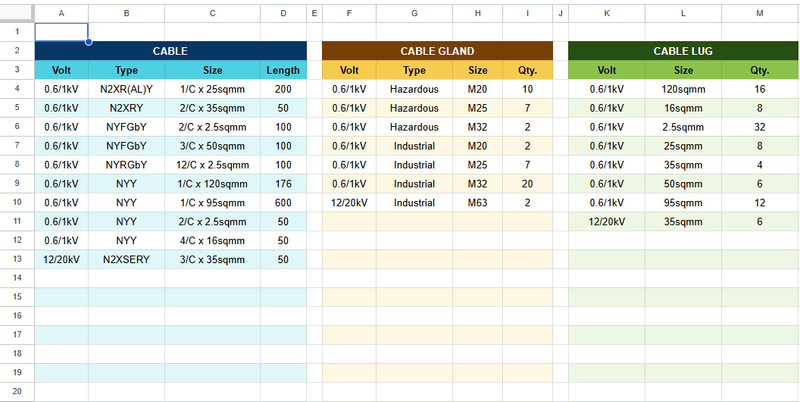Click Qty. header in CABLE GLAND table
This screenshot has height=402, width=800.
coord(528,70)
